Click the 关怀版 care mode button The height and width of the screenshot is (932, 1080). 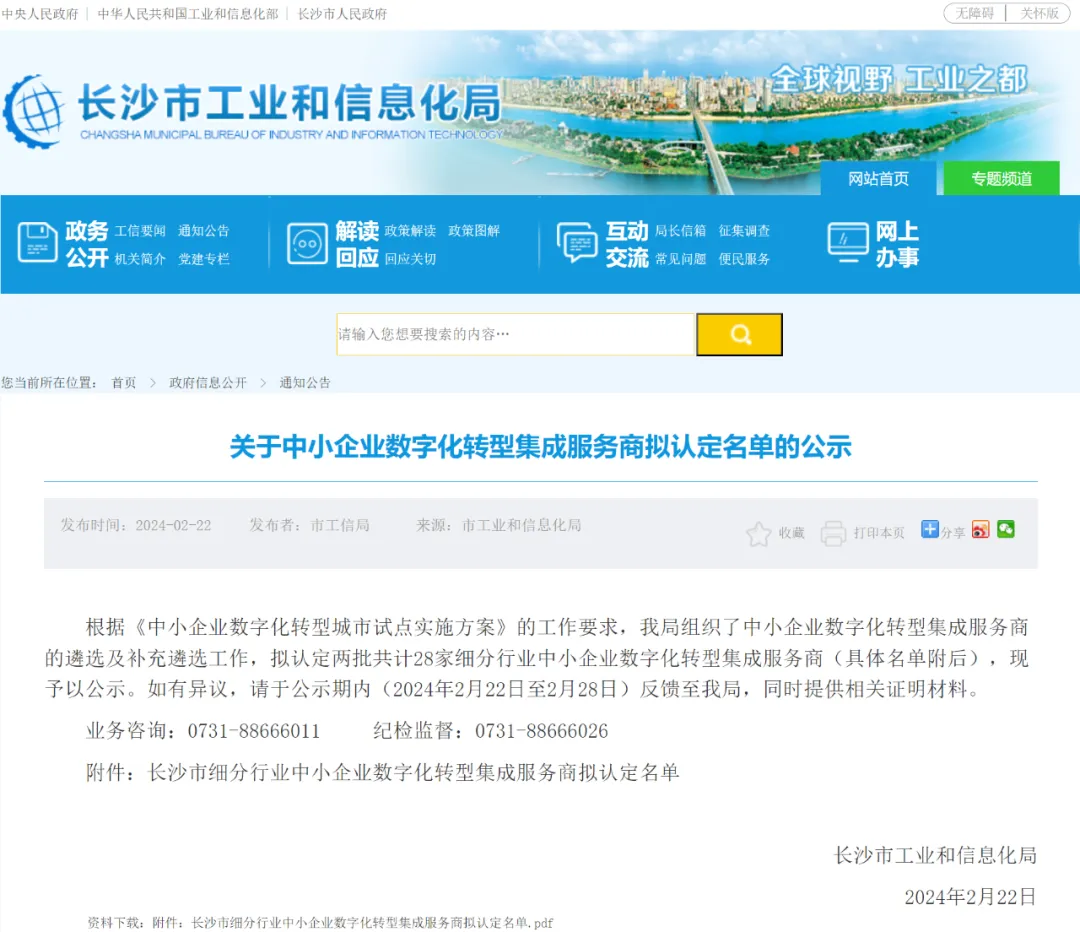pyautogui.click(x=1039, y=13)
